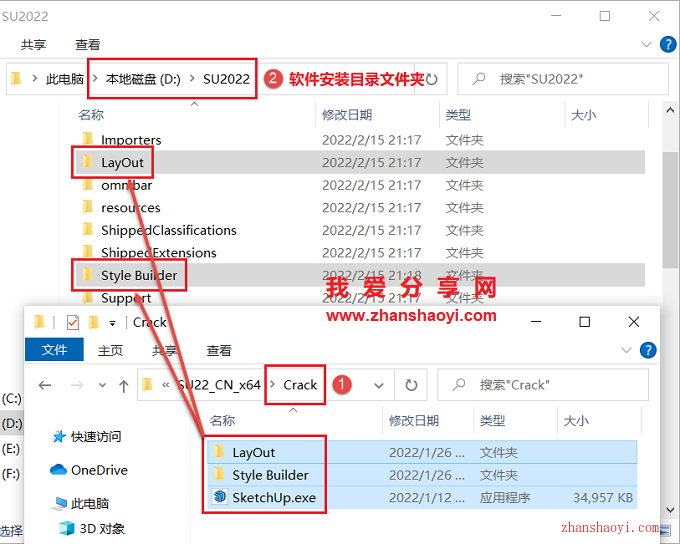
Task: Click scroll-up arrow in SU2022 window
Action: pos(670,110)
